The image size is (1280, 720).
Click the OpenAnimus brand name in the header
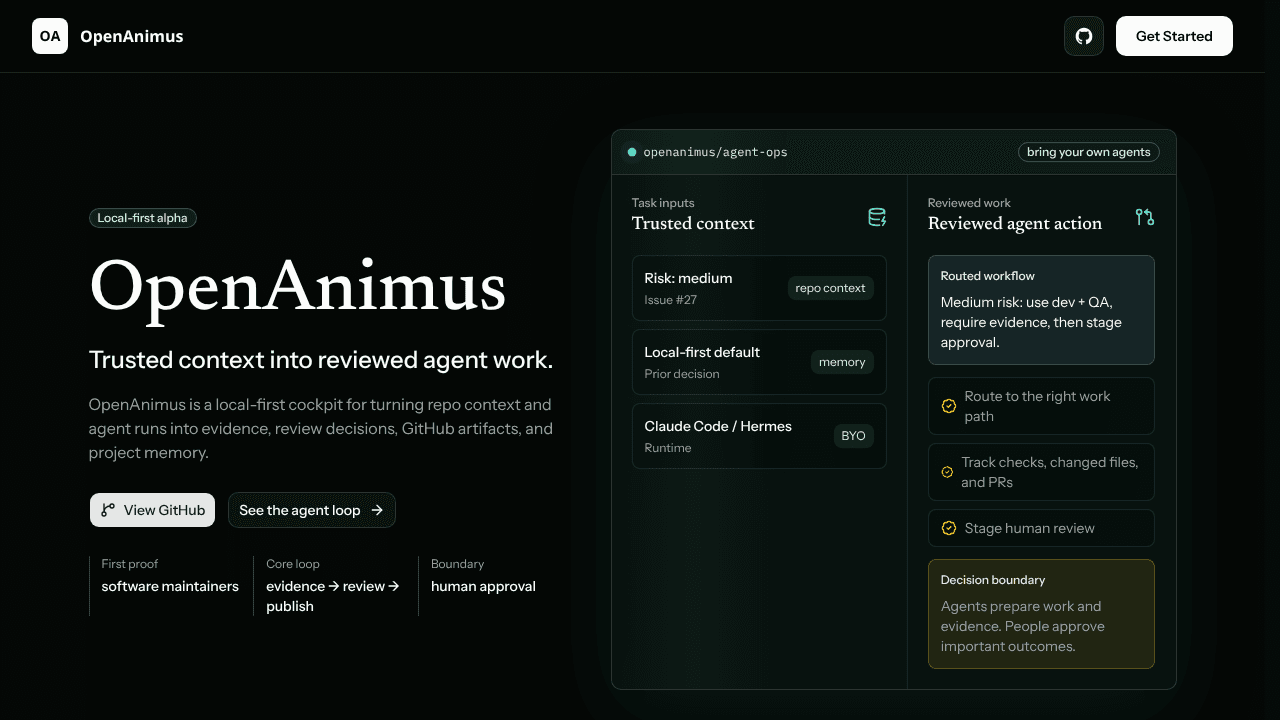[132, 36]
